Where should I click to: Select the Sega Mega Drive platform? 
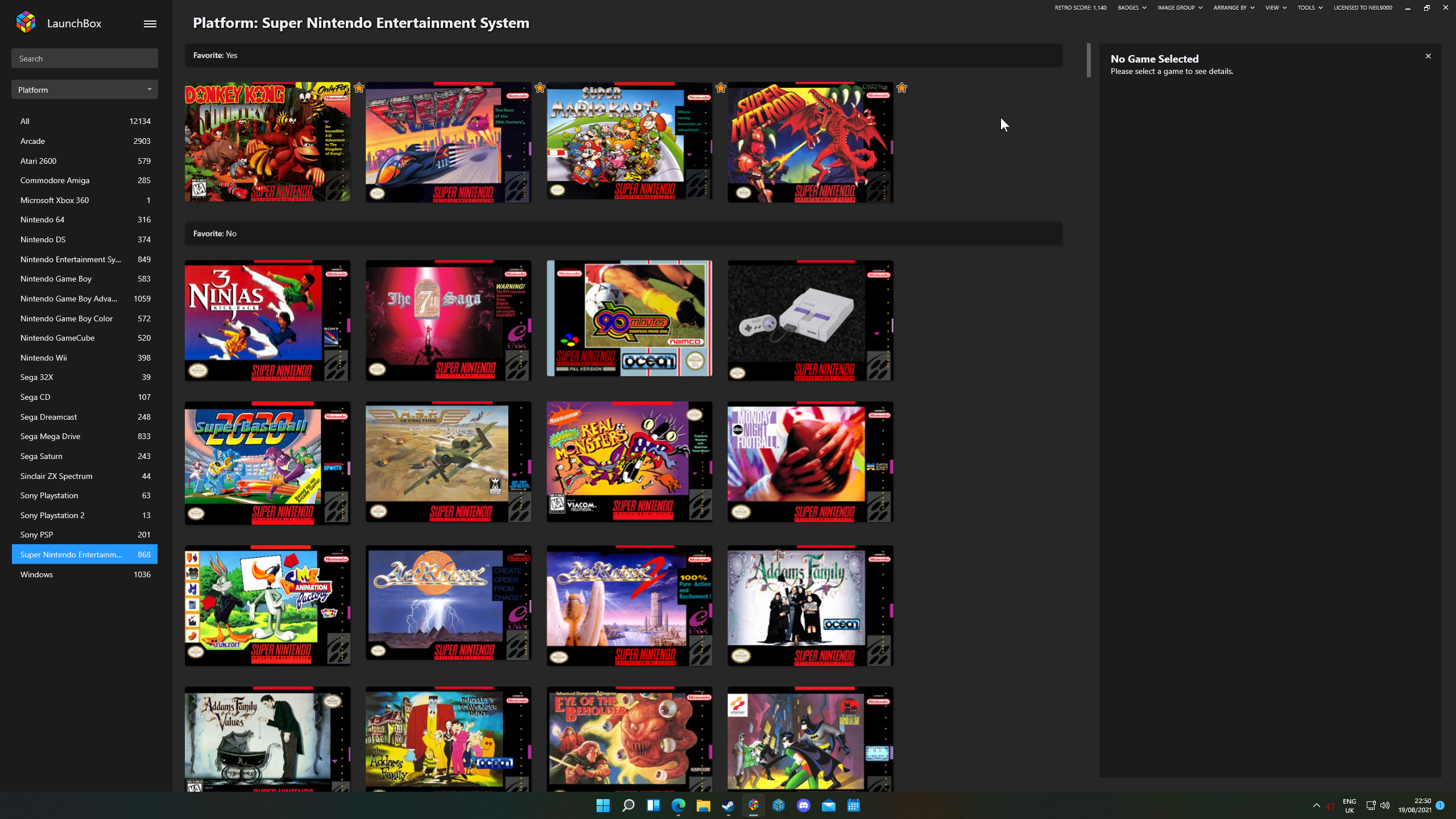coord(85,436)
